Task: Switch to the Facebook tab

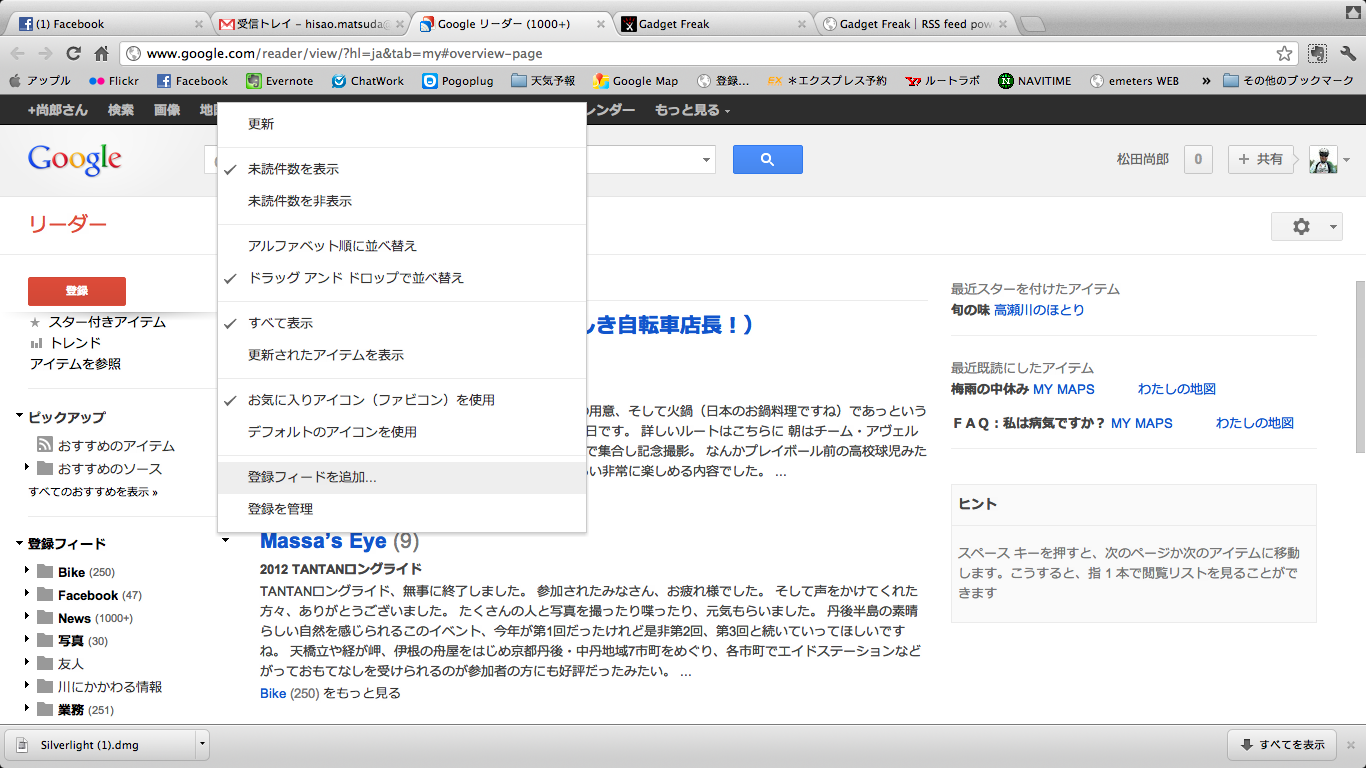Action: pyautogui.click(x=110, y=23)
